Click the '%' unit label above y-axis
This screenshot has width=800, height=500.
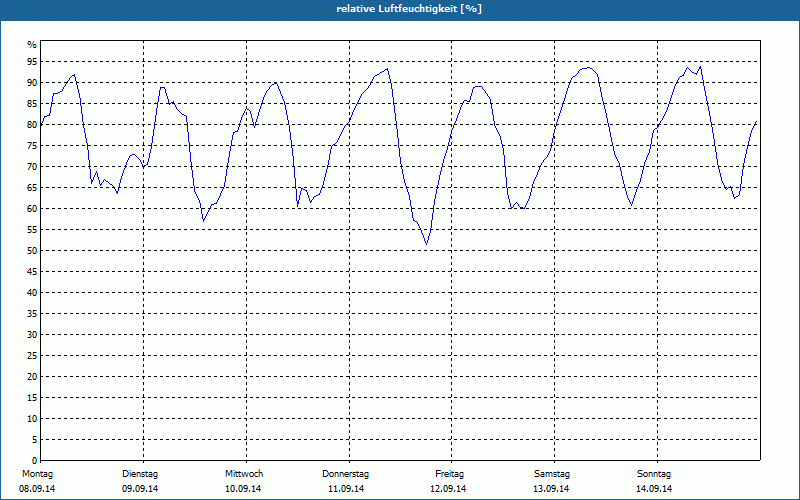pyautogui.click(x=32, y=45)
